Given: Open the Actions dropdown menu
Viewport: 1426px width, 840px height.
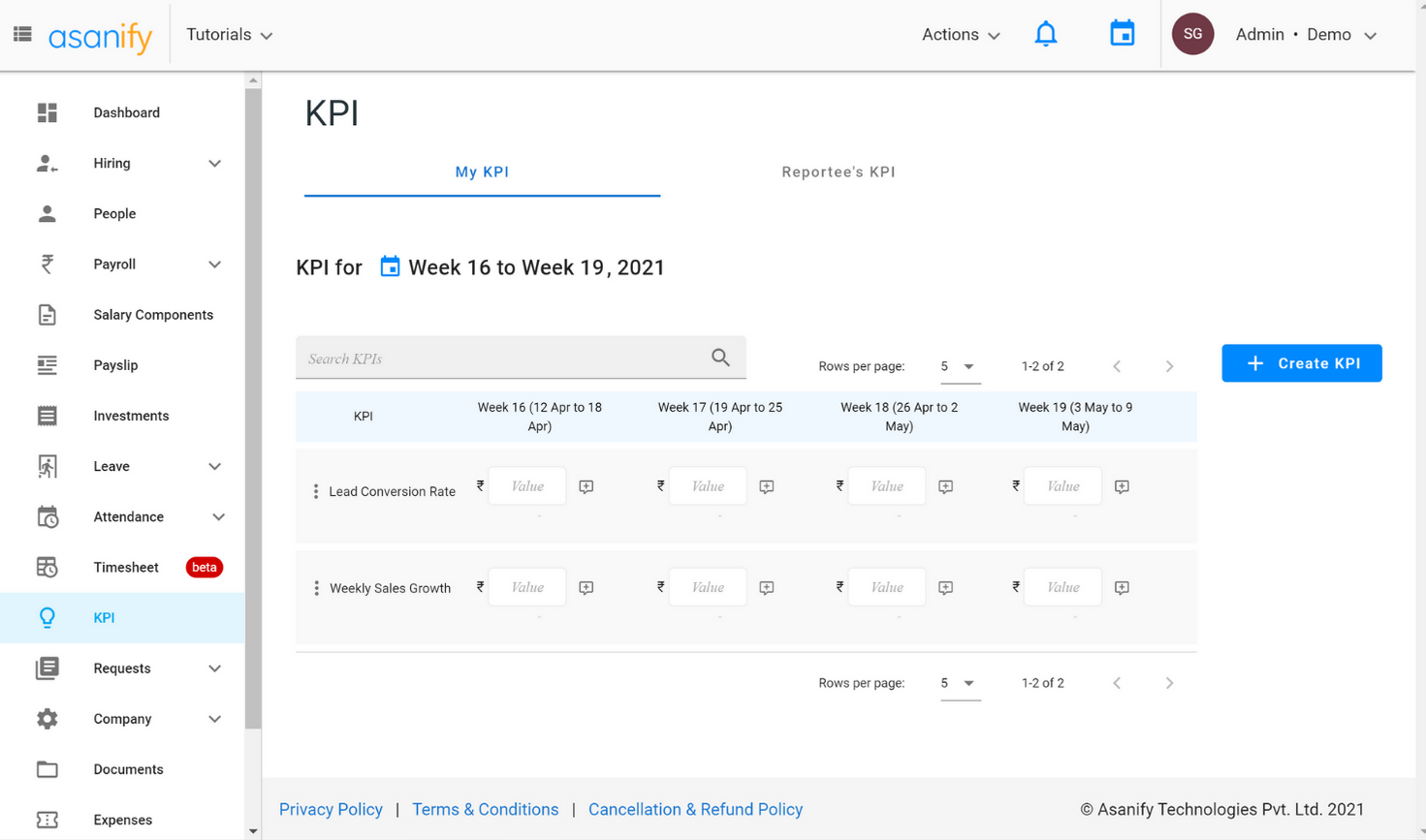Looking at the screenshot, I should pyautogui.click(x=960, y=35).
